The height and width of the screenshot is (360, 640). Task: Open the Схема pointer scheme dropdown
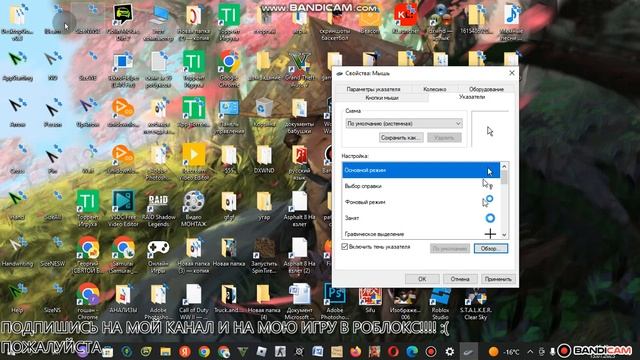click(x=404, y=123)
